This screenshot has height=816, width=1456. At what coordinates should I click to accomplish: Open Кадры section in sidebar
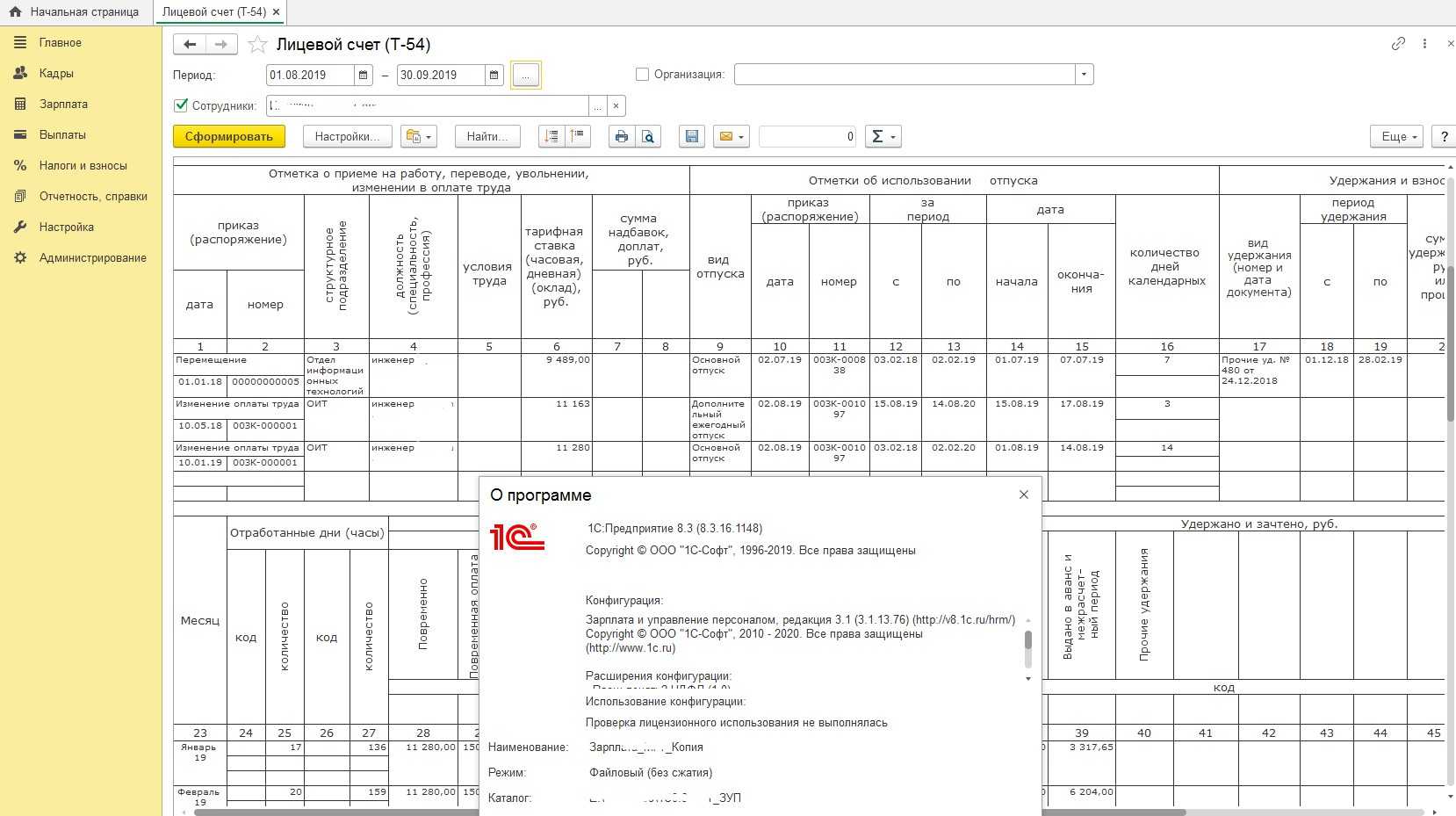point(56,73)
